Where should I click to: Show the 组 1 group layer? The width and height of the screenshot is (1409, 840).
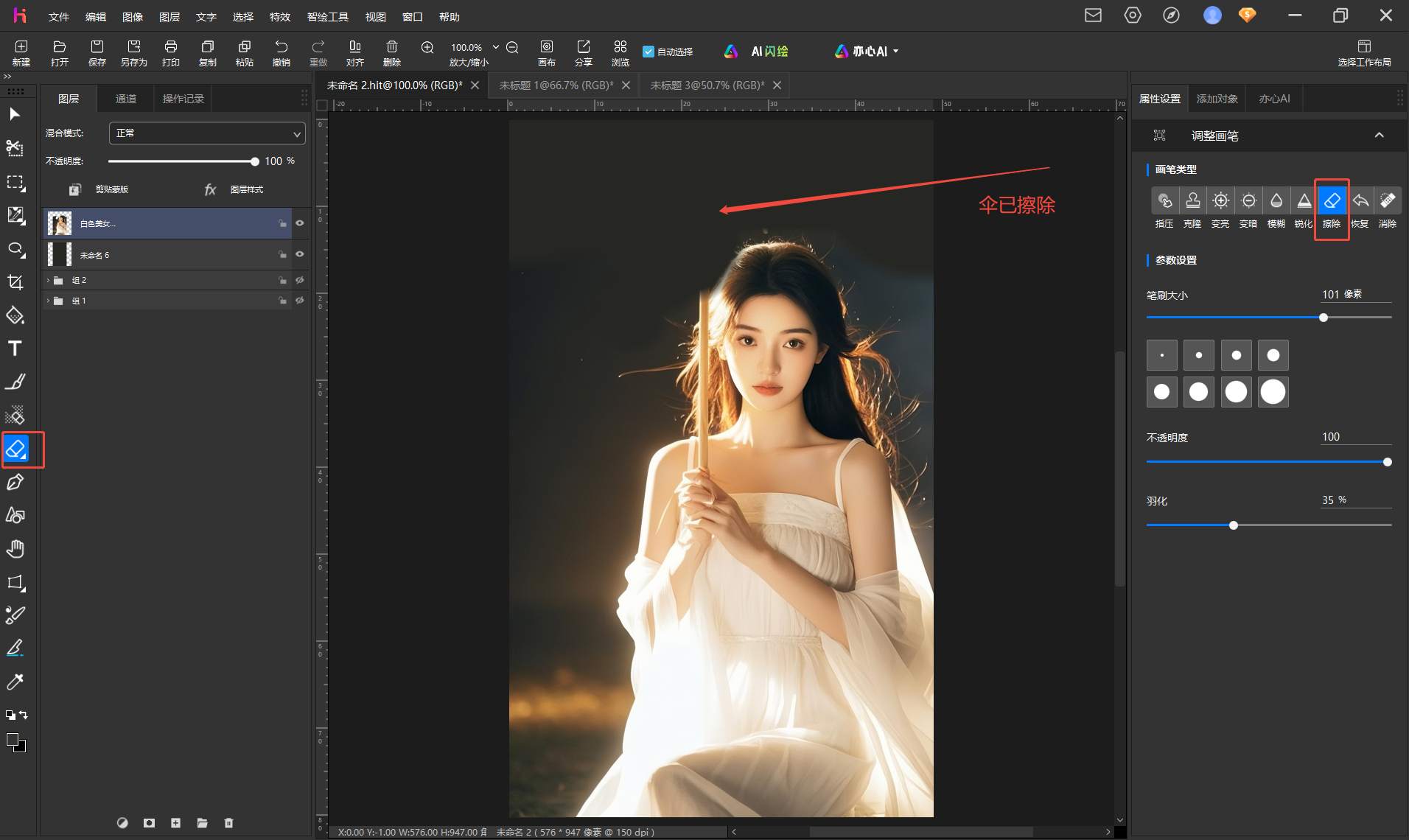point(300,301)
